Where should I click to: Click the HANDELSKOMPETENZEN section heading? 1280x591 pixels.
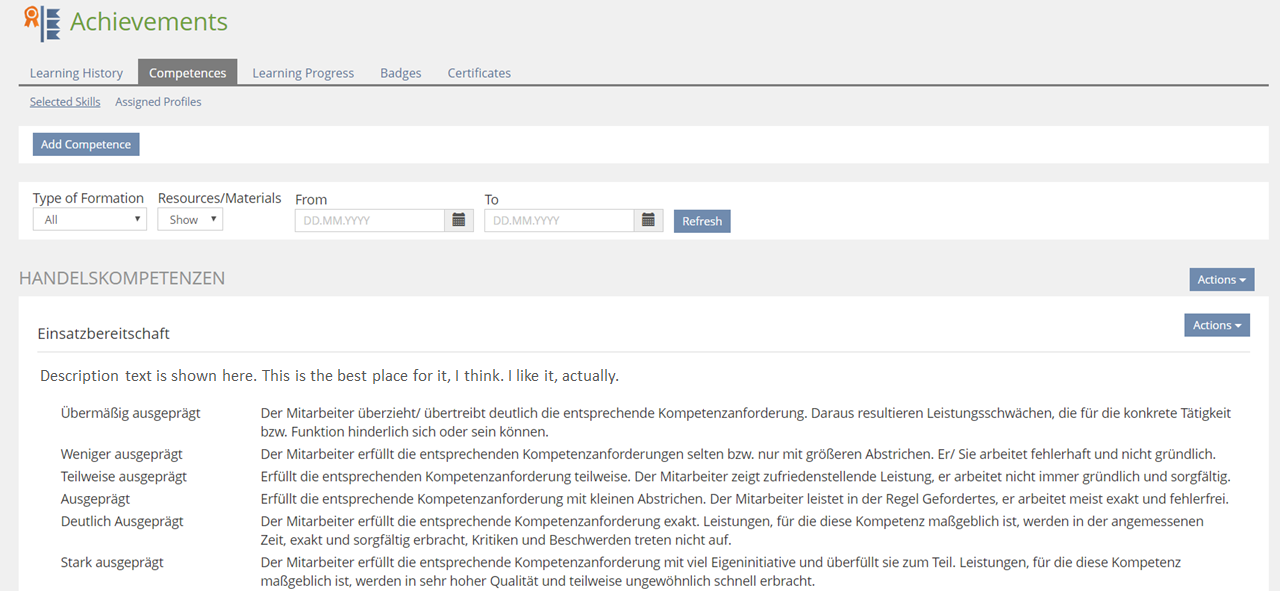(x=122, y=278)
